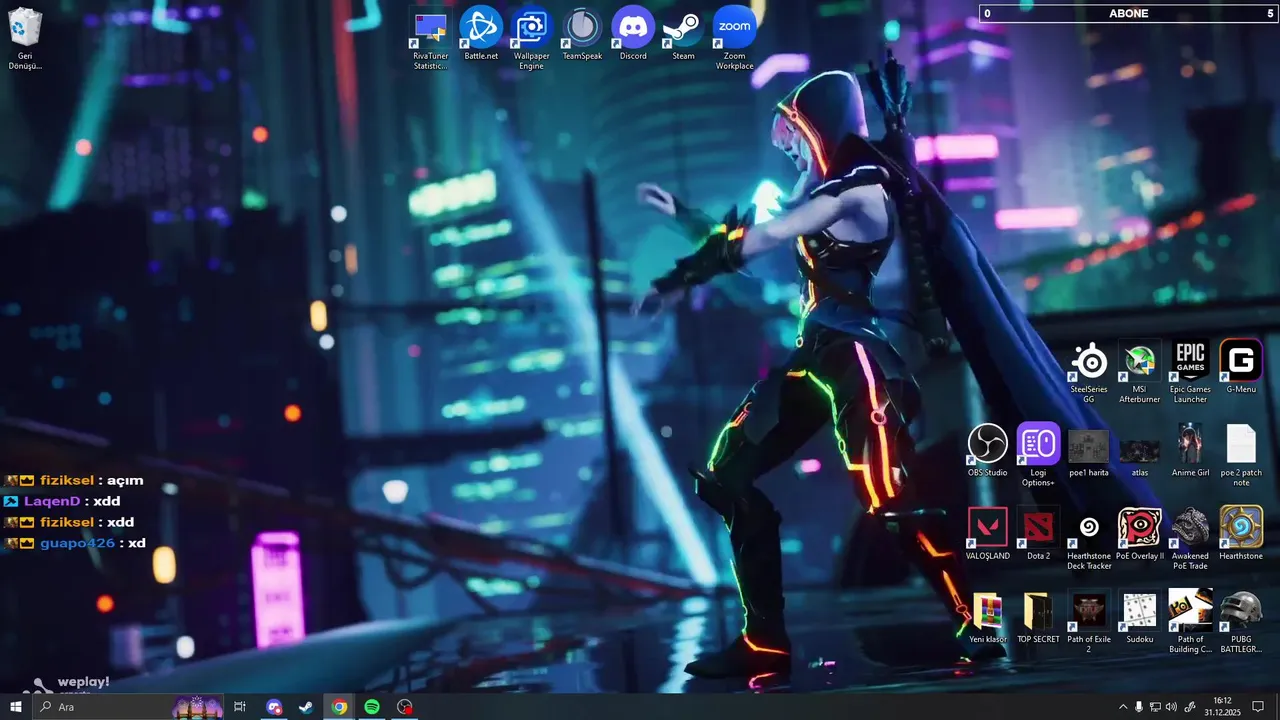
Task: Switch to Discord in the taskbar
Action: pyautogui.click(x=274, y=707)
